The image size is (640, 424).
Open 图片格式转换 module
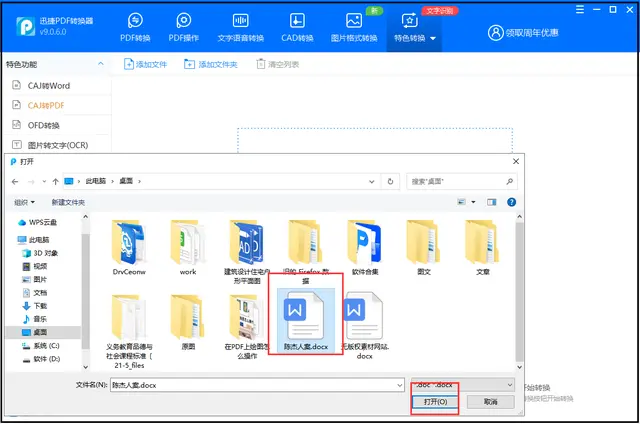coord(354,27)
